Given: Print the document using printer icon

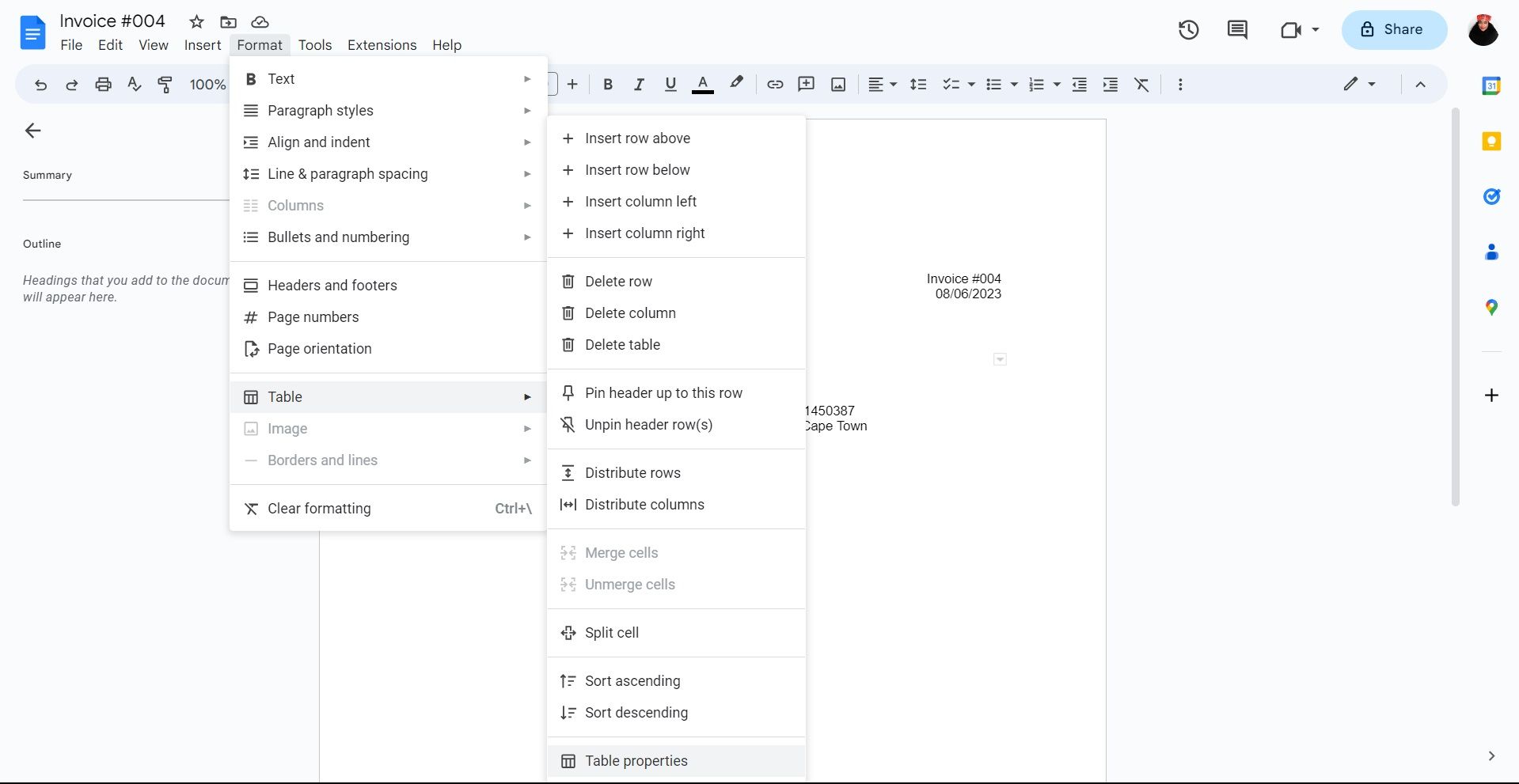Looking at the screenshot, I should pos(103,85).
